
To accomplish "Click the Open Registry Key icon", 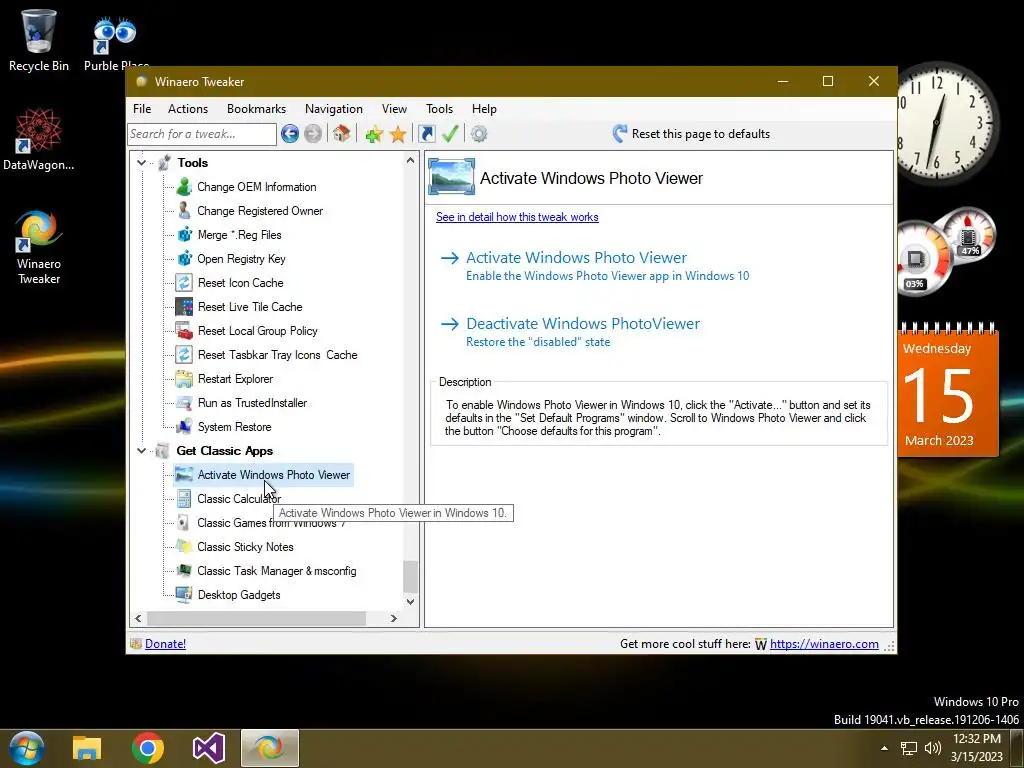I will [185, 259].
